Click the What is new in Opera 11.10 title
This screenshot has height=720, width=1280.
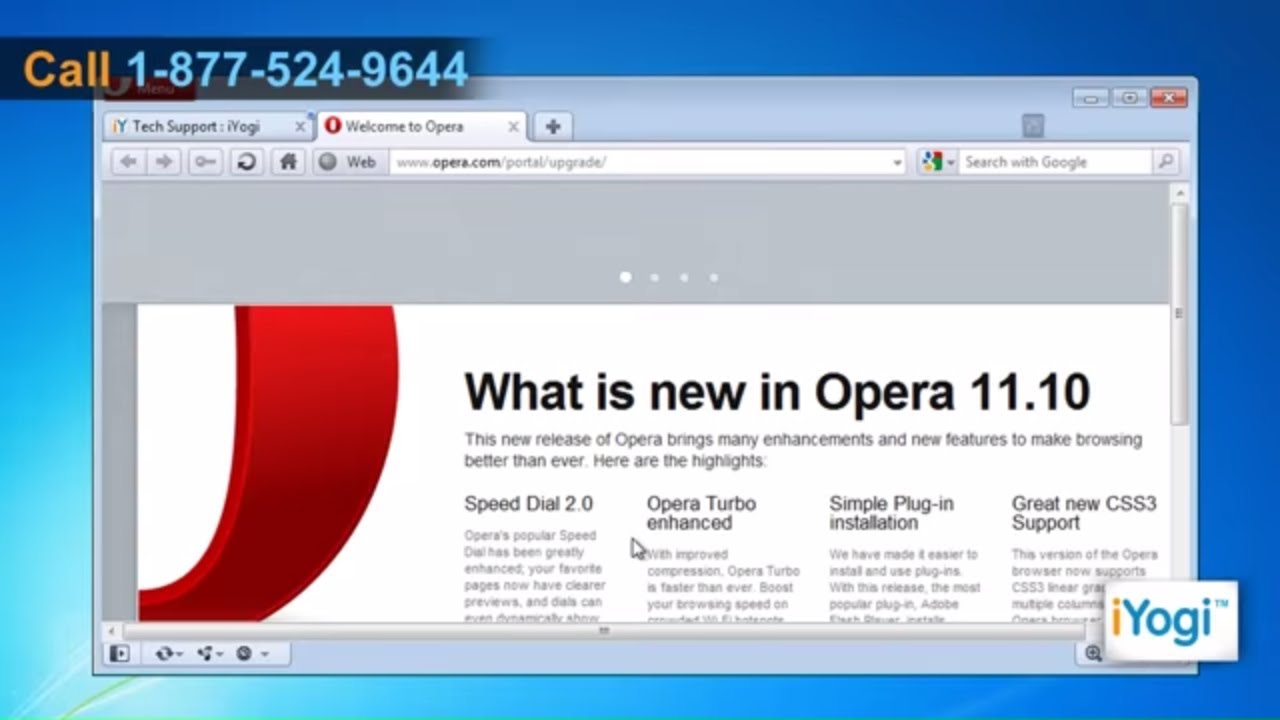tap(777, 391)
